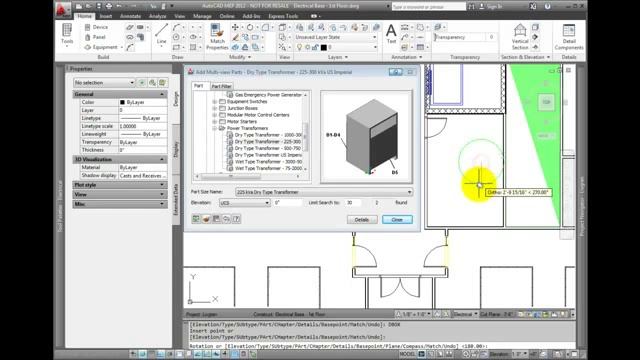The image size is (640, 360).
Task: Toggle MODEL space button in status bar
Action: (x=407, y=354)
